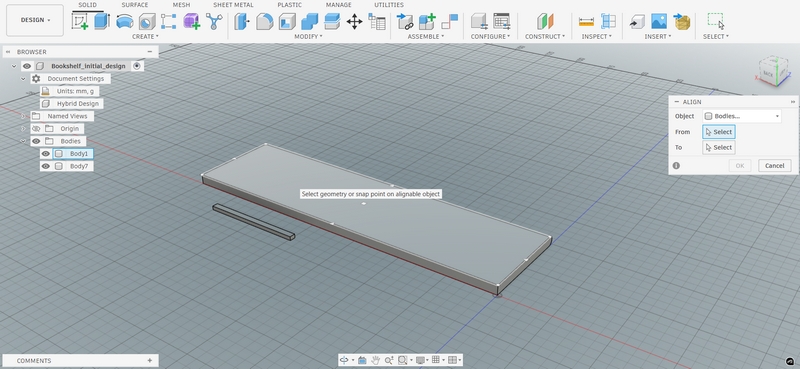The height and width of the screenshot is (369, 800).
Task: Click the Insert Component icon in Assemble
Action: (x=405, y=21)
